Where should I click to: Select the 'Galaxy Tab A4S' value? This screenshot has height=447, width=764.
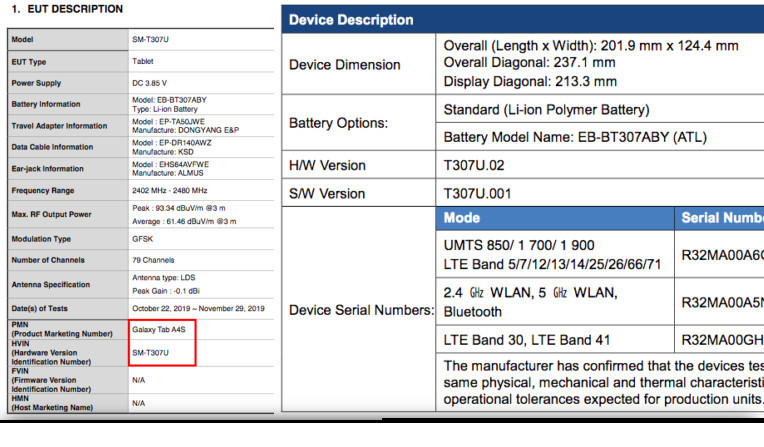click(x=159, y=330)
